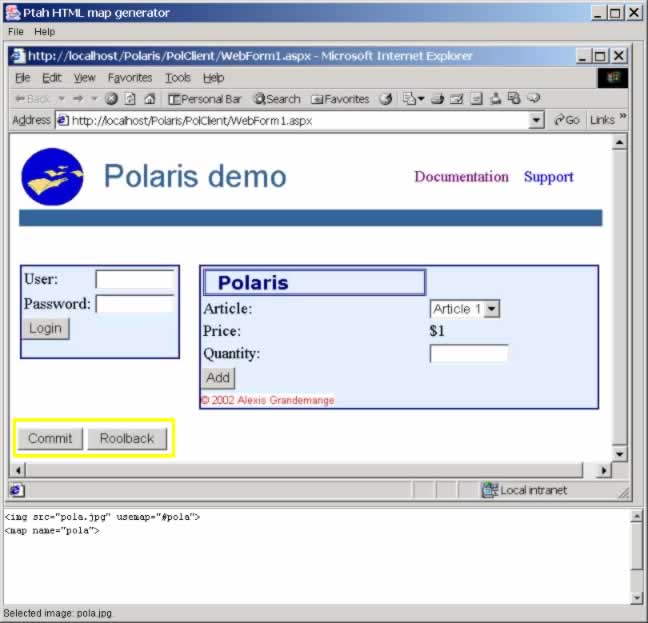
Task: Expand the address bar dropdown
Action: click(x=536, y=121)
